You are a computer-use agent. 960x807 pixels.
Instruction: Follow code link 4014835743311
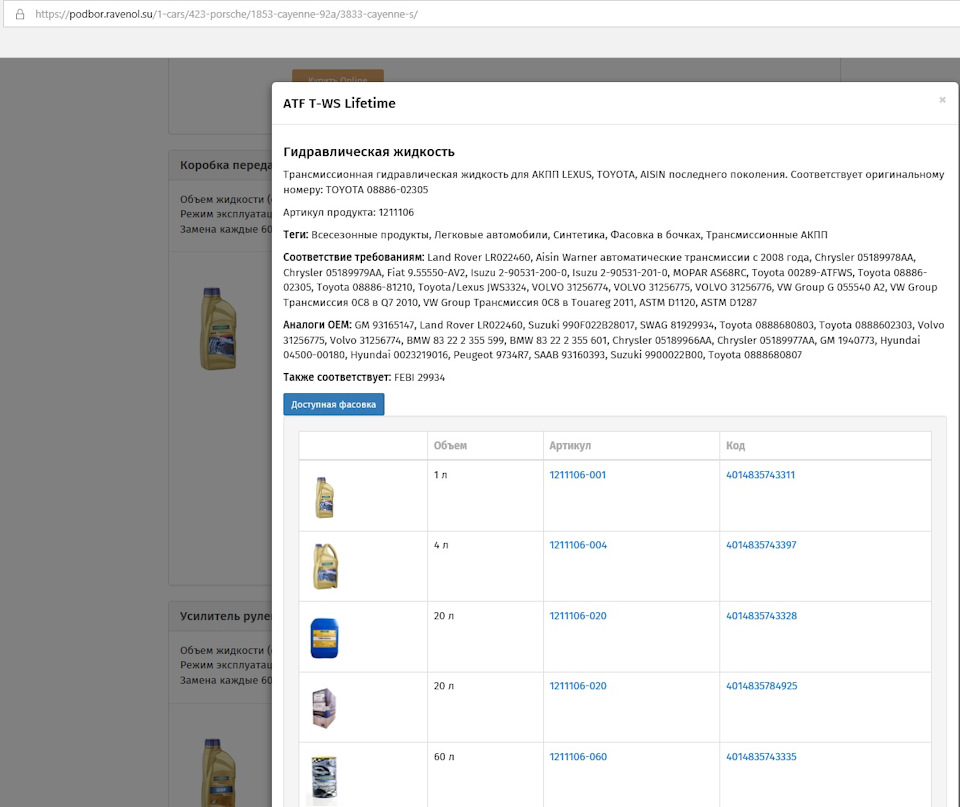pyautogui.click(x=760, y=475)
